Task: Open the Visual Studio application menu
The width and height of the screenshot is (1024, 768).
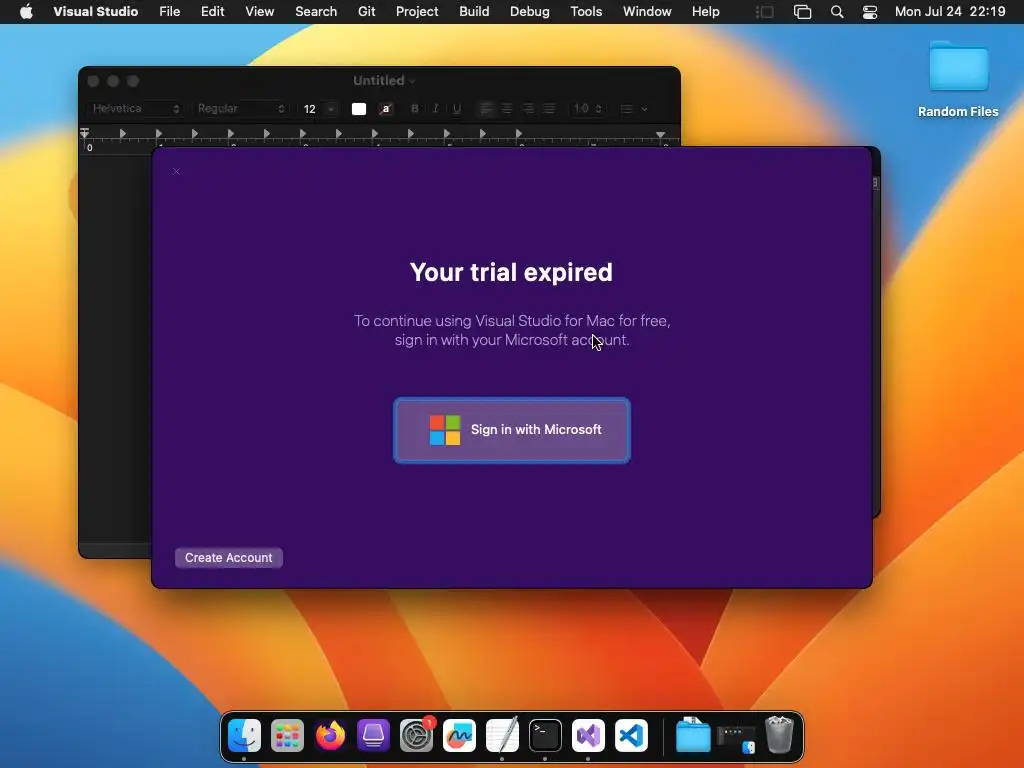Action: coord(95,12)
